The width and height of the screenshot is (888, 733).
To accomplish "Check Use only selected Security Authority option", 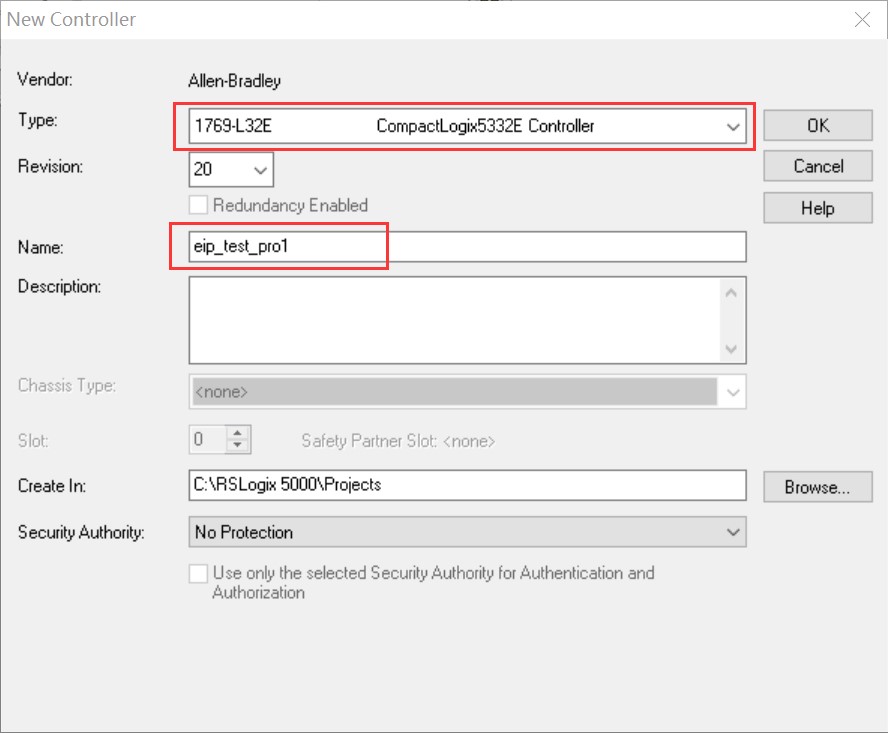I will [199, 574].
